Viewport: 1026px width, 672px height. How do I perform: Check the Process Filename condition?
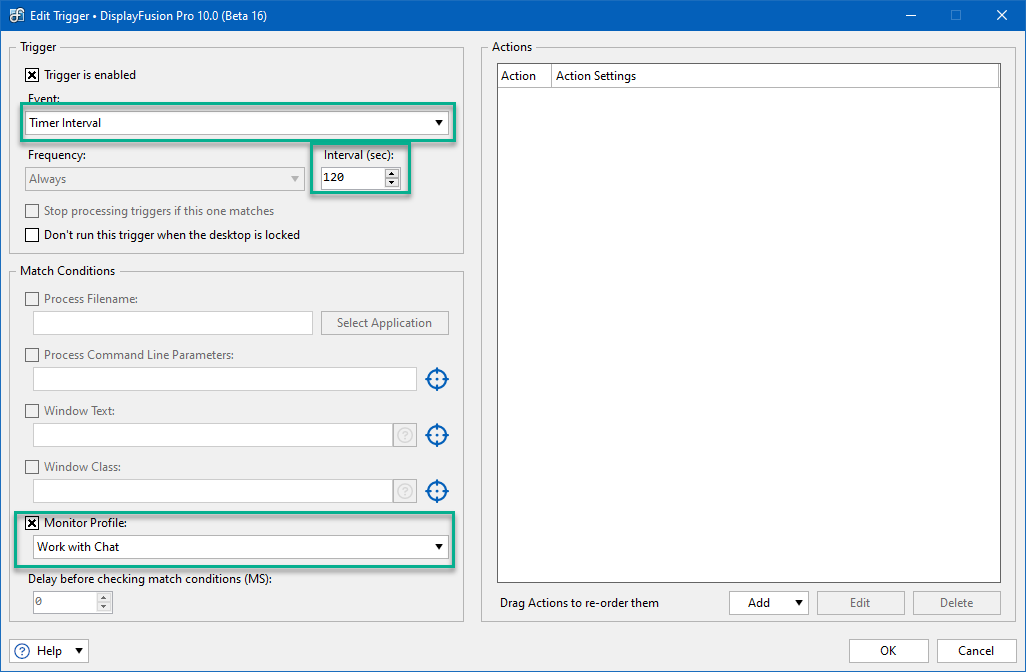[31, 299]
